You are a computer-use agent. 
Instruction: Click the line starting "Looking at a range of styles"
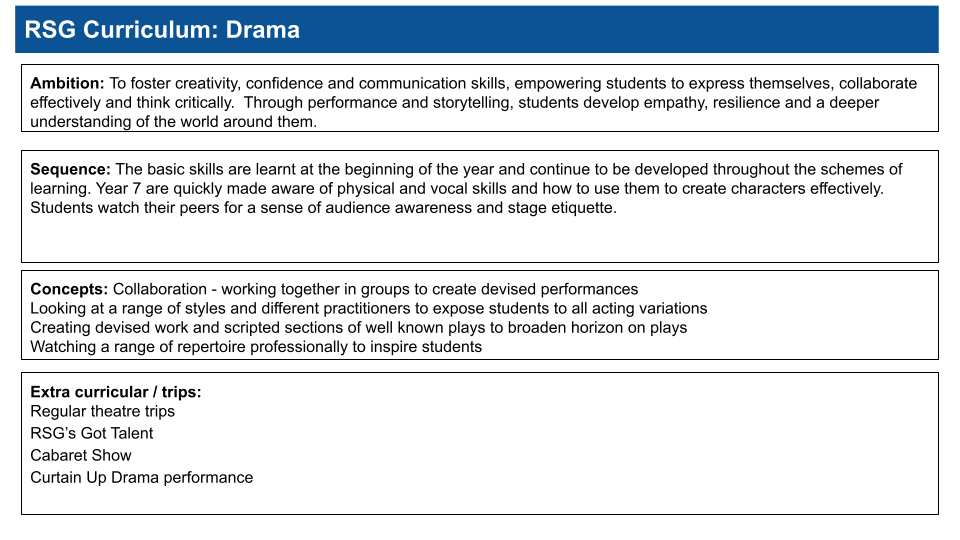368,308
